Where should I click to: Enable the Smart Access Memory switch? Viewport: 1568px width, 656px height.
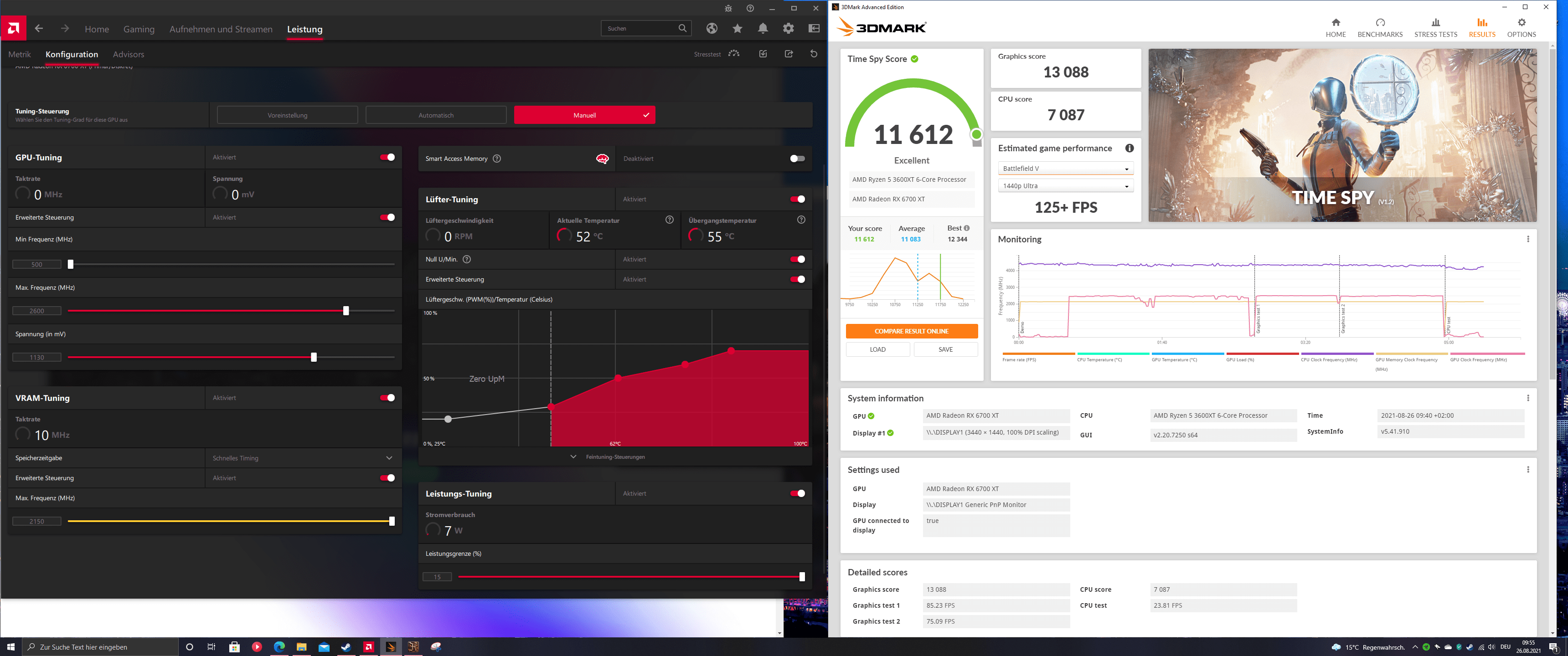click(797, 158)
